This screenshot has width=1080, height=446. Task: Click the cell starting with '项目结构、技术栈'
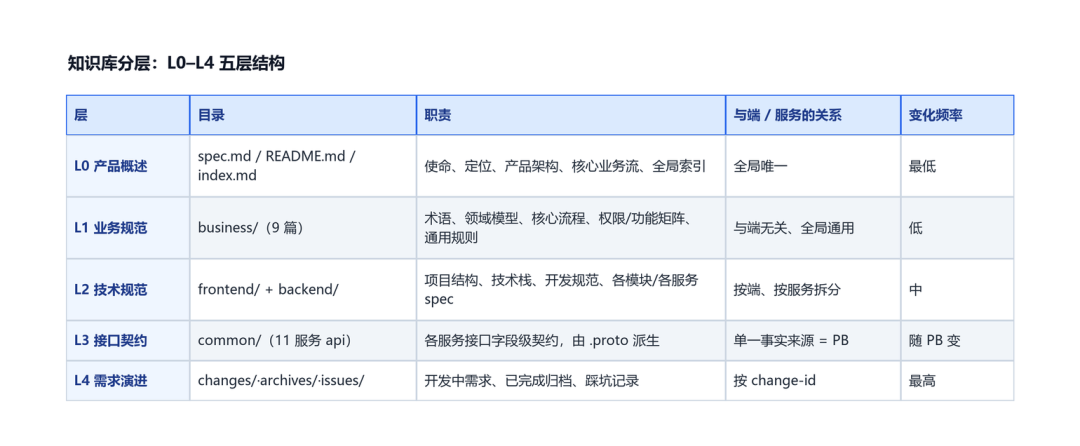coord(571,290)
